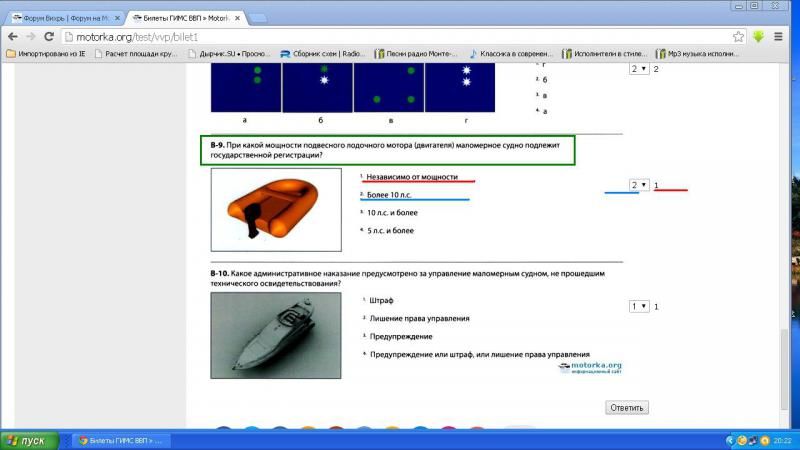Open a new browser tab
The image size is (800, 450).
tap(257, 17)
